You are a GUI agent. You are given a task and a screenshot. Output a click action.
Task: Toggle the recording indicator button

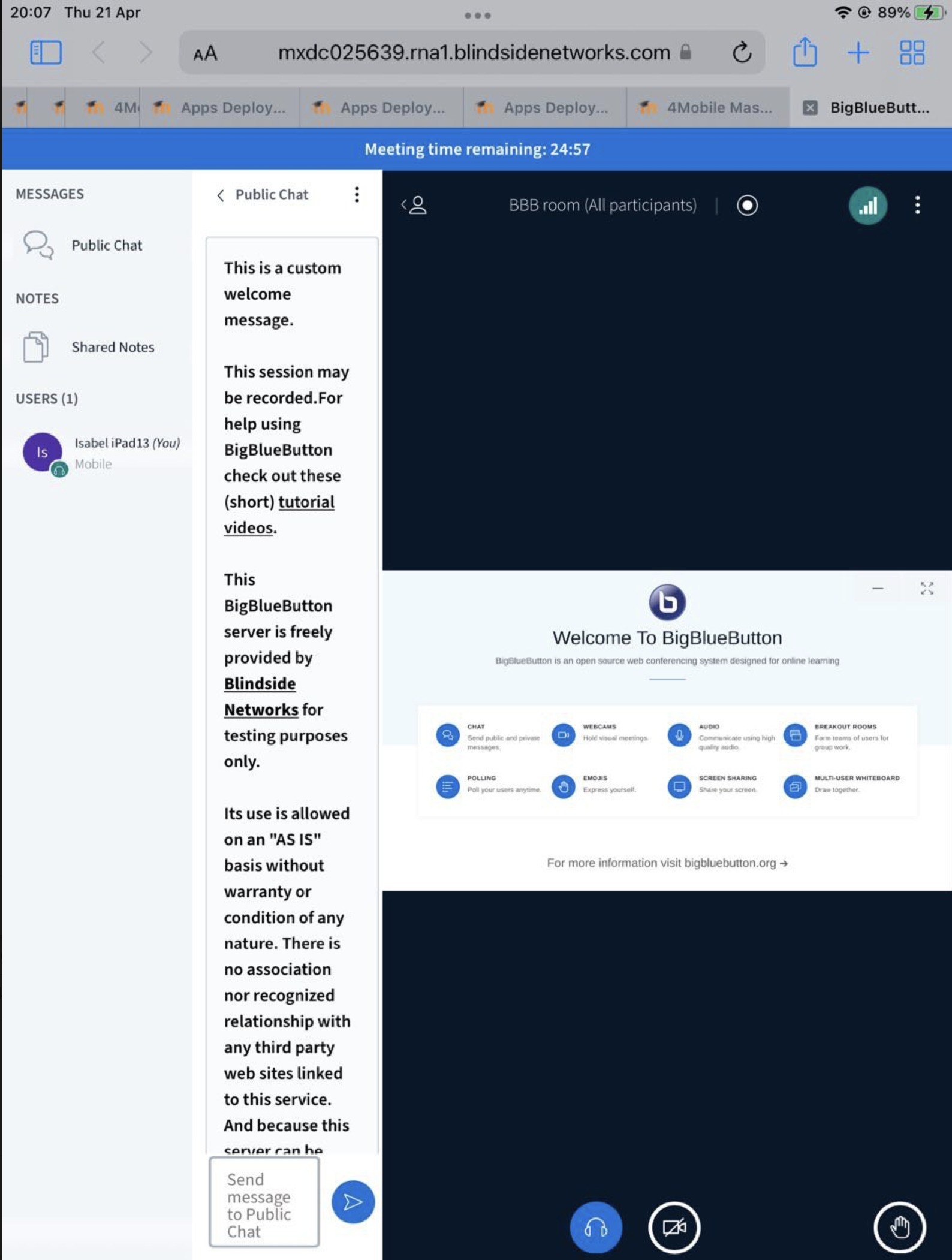pos(747,206)
